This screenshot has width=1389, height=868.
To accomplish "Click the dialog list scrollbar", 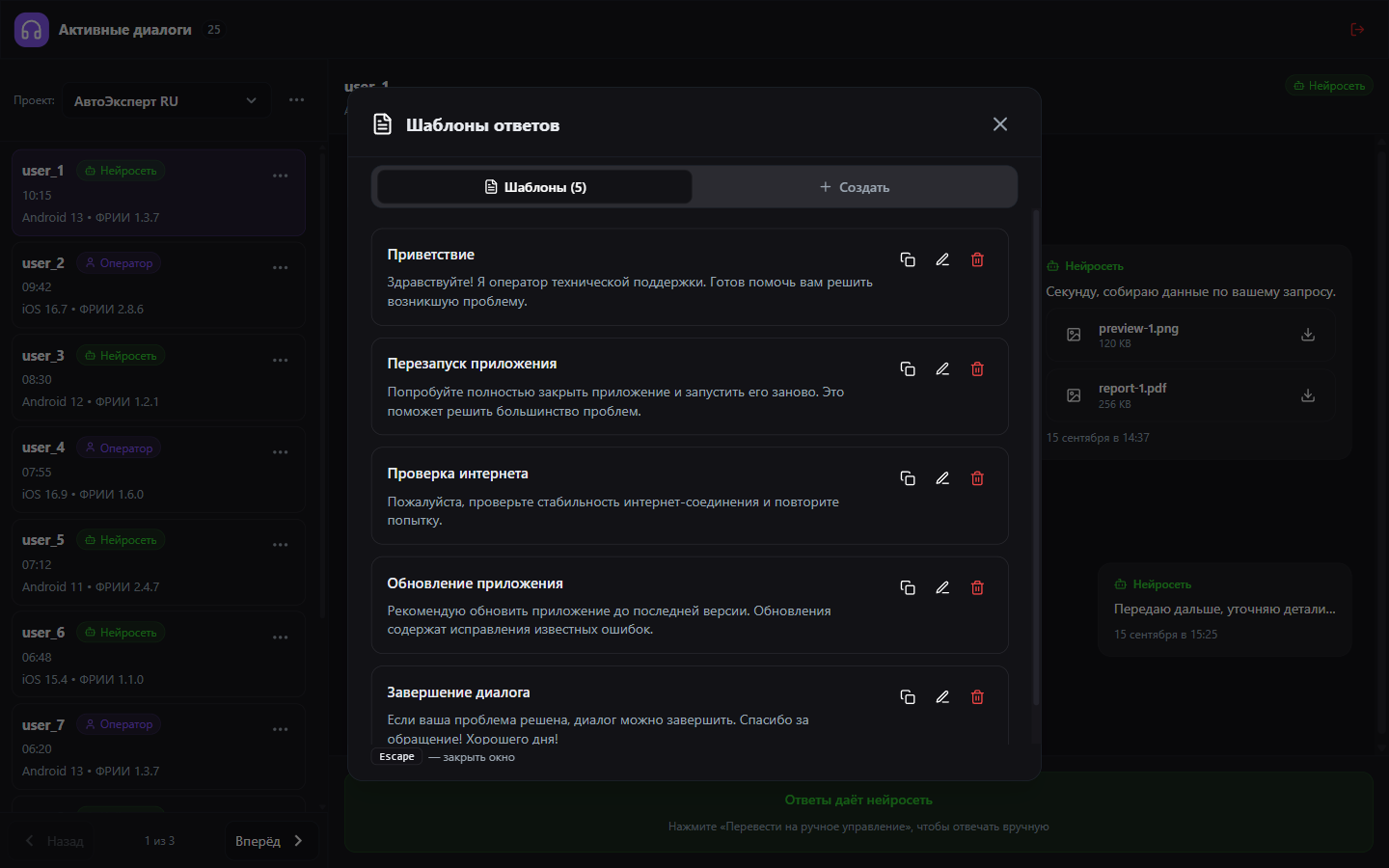I will (x=322, y=386).
